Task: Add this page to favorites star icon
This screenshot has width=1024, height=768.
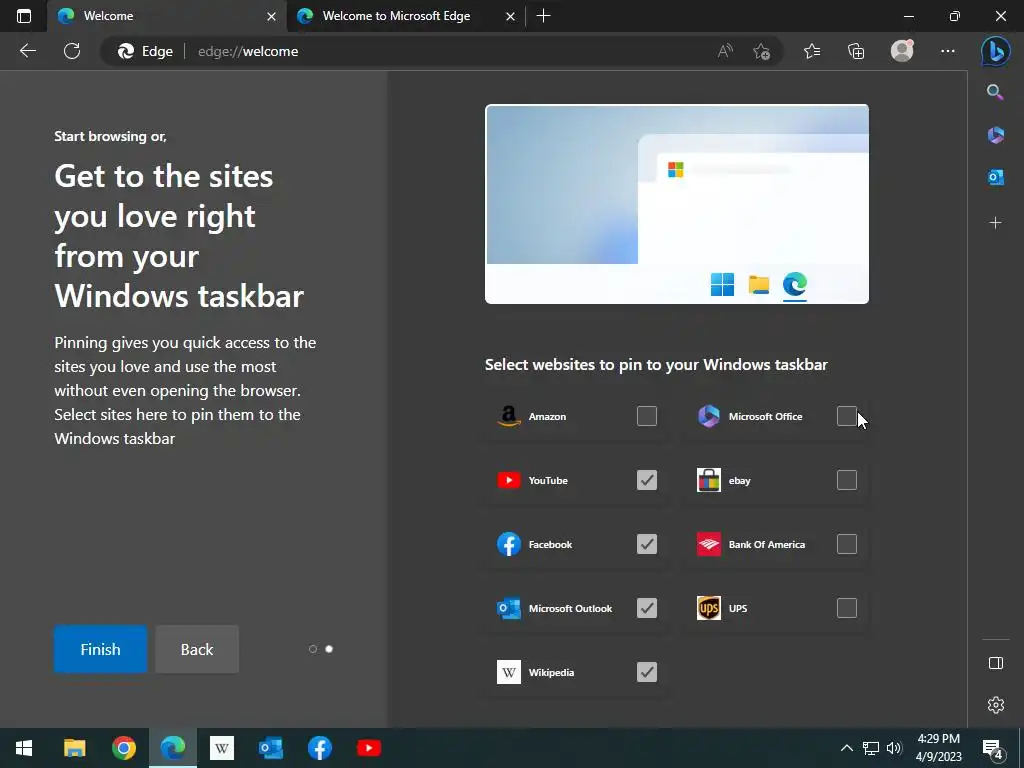Action: (761, 51)
